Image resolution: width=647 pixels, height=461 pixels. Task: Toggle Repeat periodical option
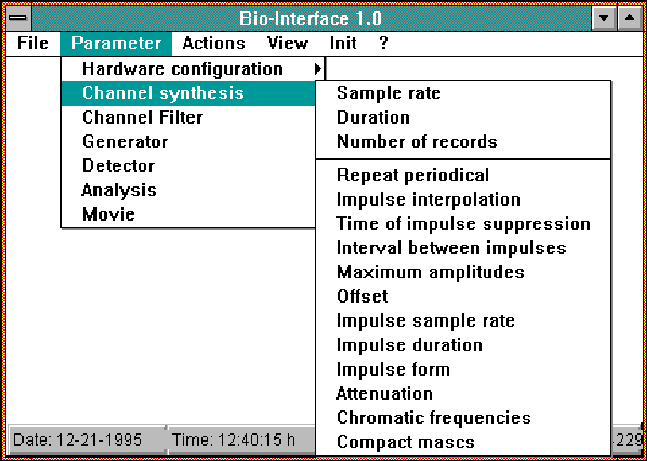pos(413,175)
